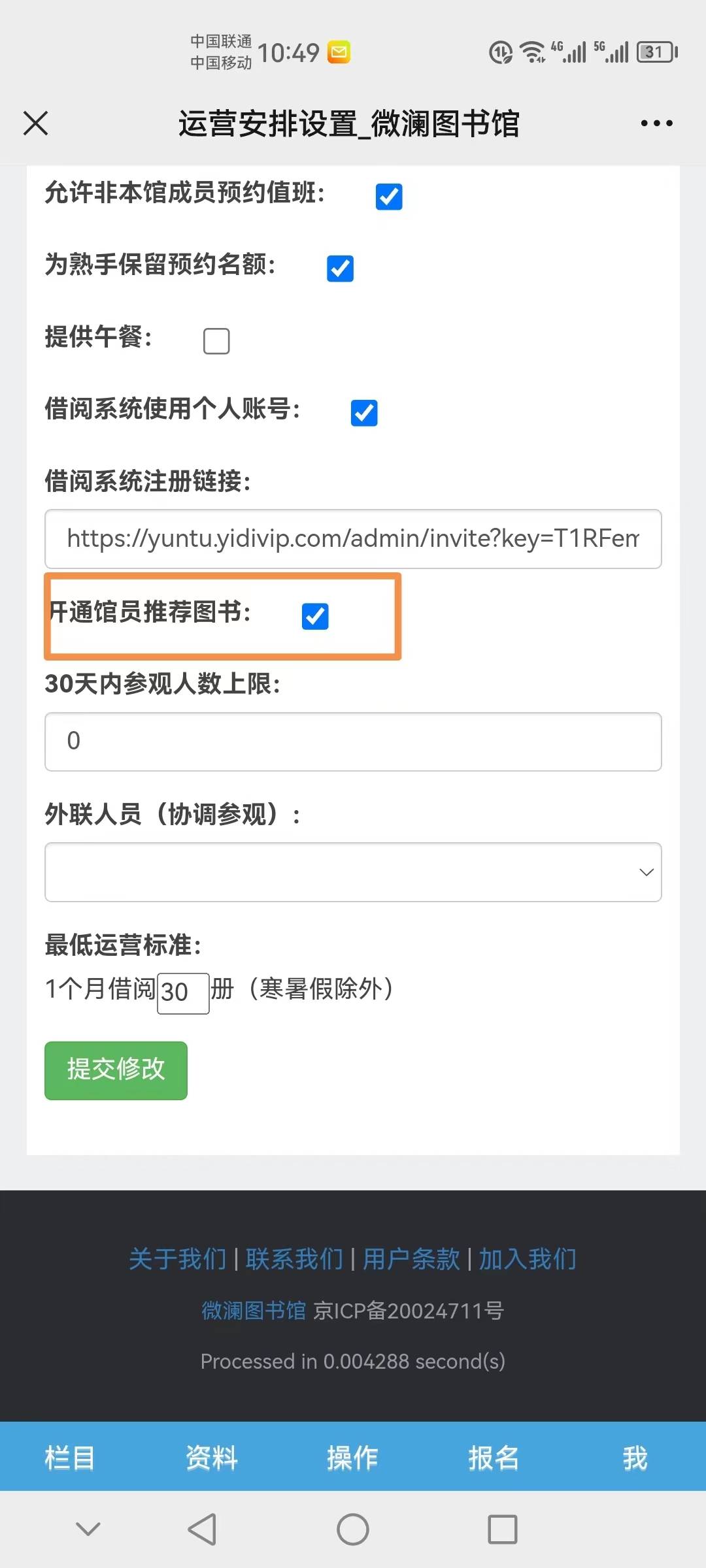Switch to the 报名 bottom tab
Screen dimensions: 706x1568
click(x=494, y=1458)
